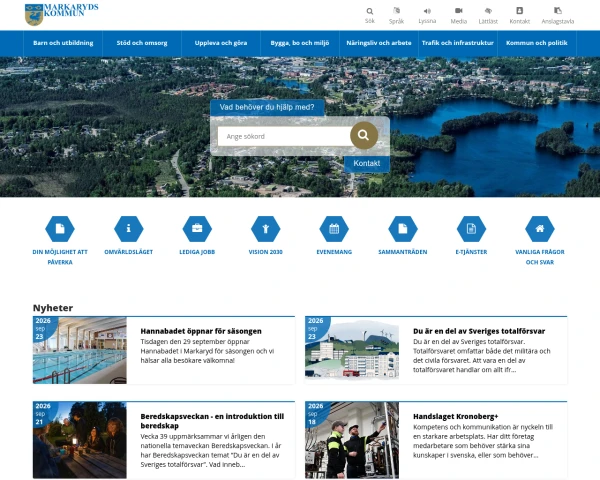This screenshot has width=600, height=480.
Task: Open Hannabadet öppnar för säsongen article
Action: (x=201, y=331)
